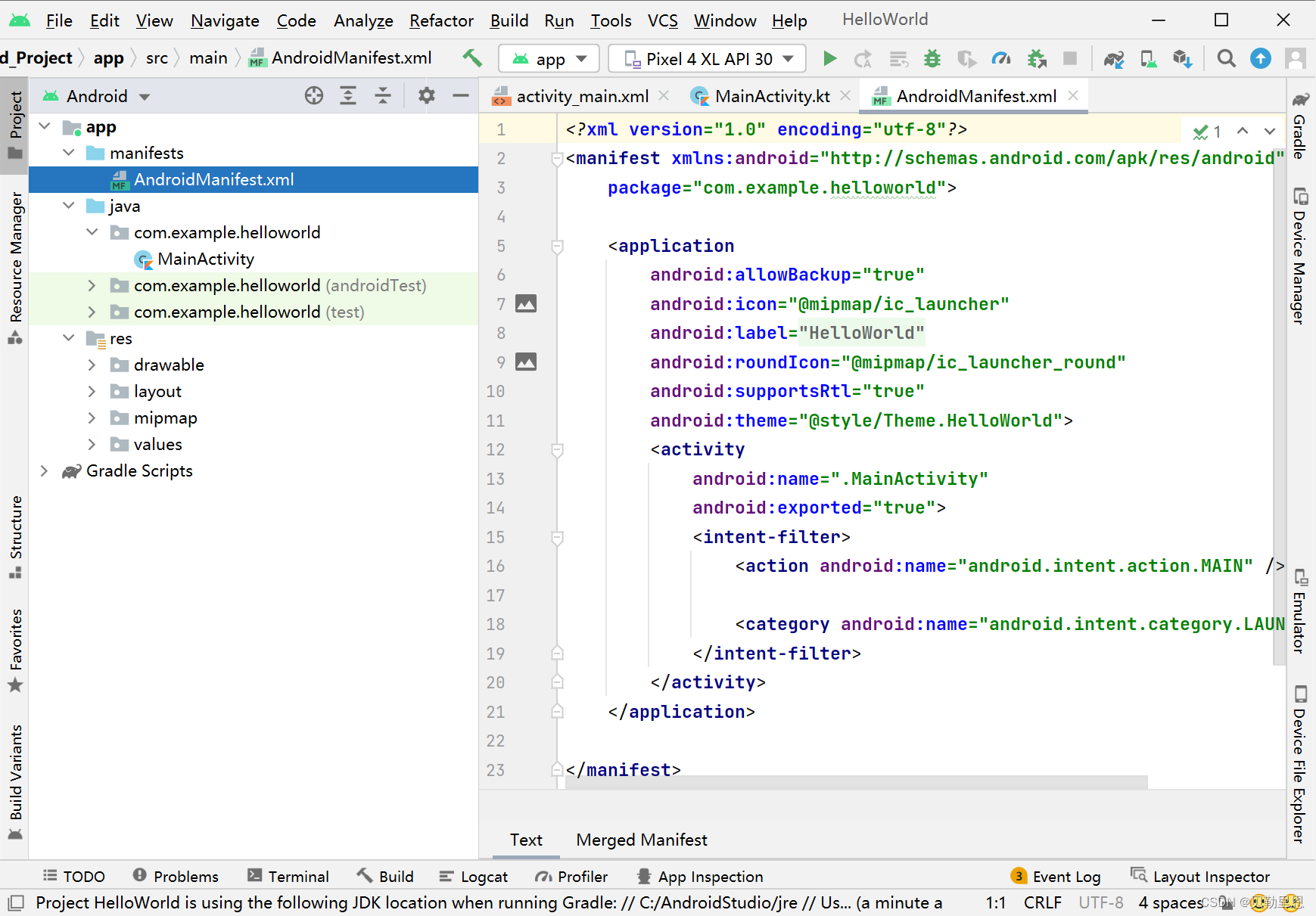Image resolution: width=1316 pixels, height=916 pixels.
Task: Open the VCS menu
Action: click(x=662, y=20)
